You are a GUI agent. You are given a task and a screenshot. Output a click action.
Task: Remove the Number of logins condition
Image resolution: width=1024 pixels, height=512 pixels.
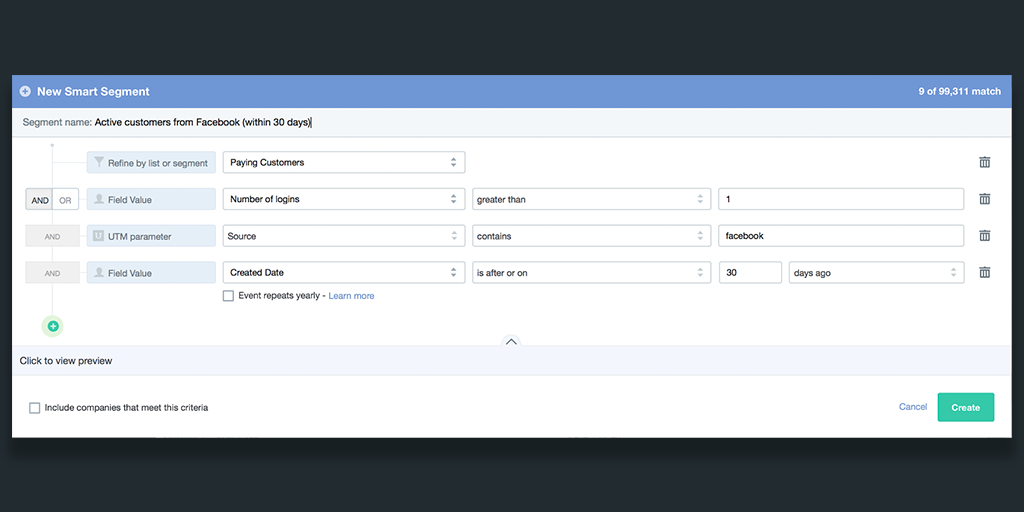click(x=985, y=199)
